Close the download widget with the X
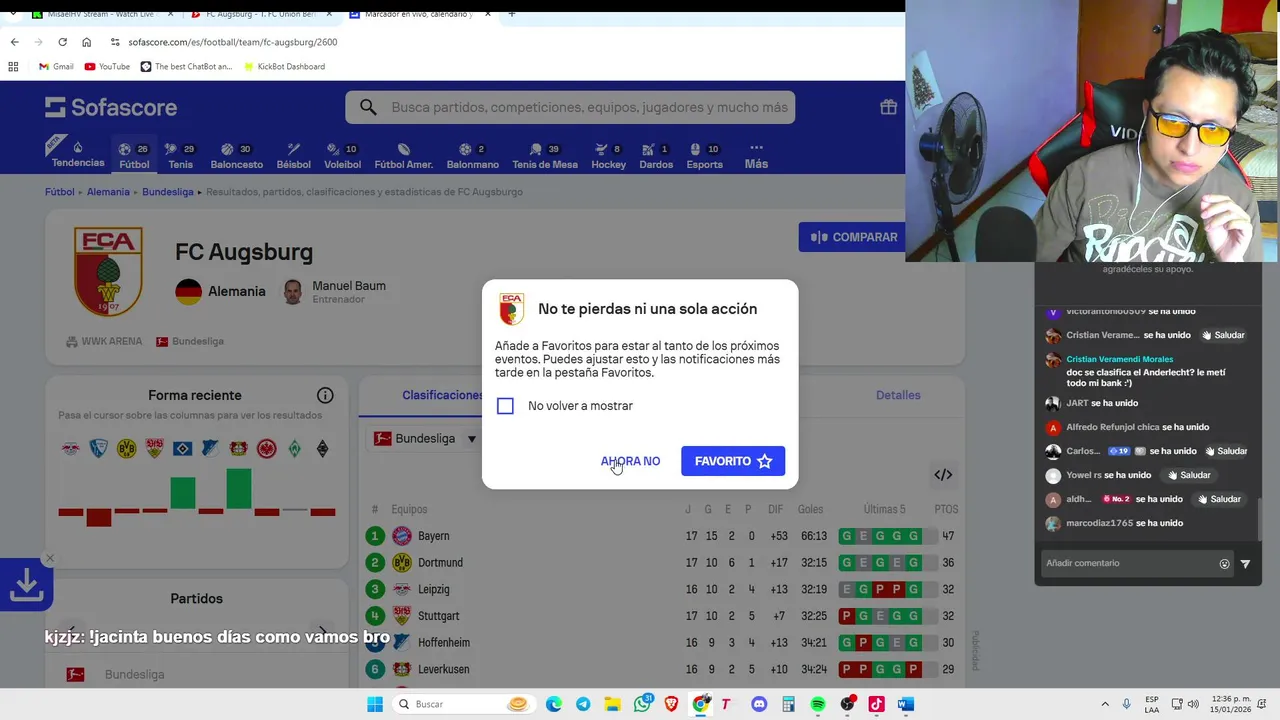 point(50,558)
